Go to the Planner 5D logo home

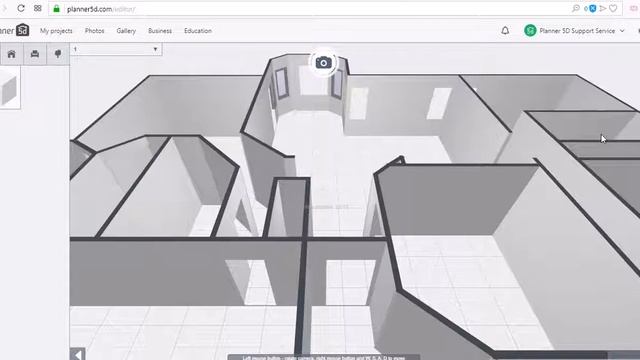click(15, 30)
